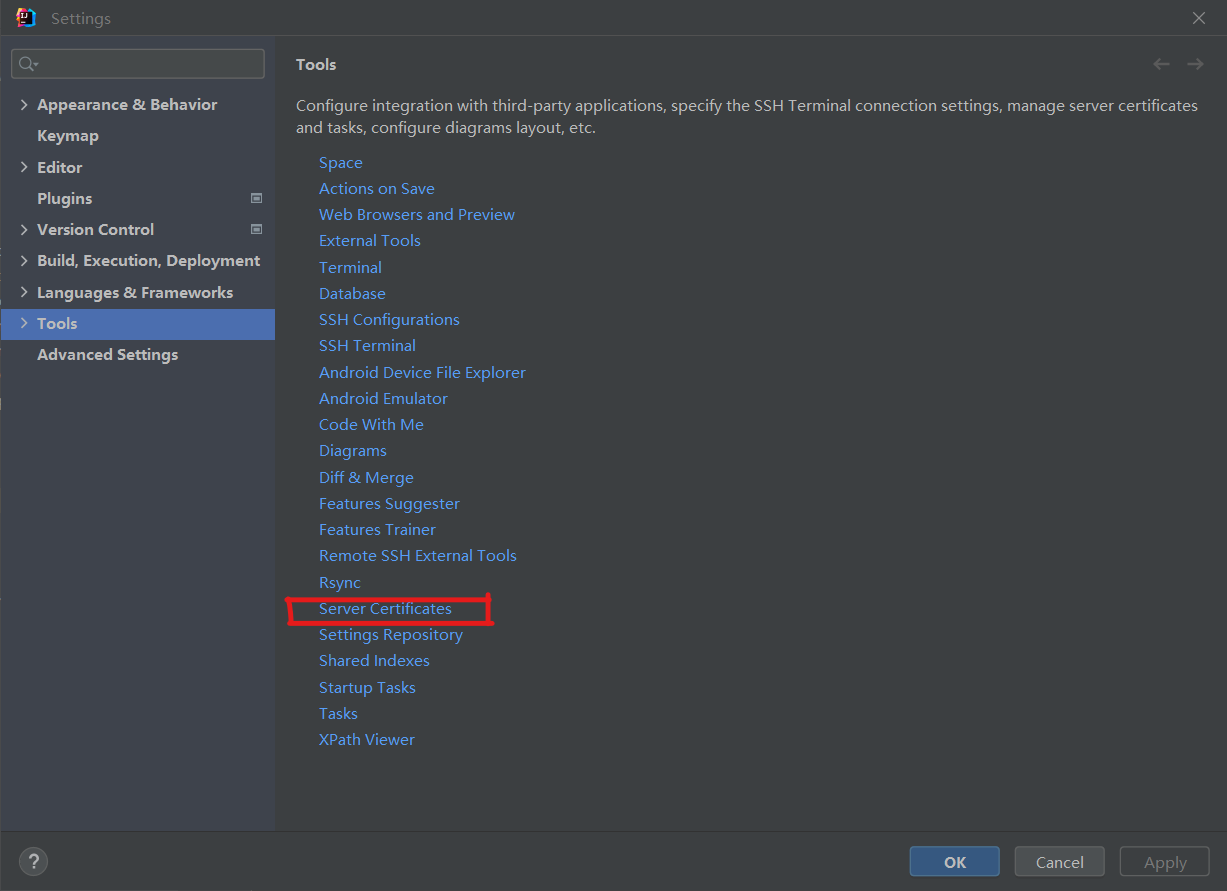The width and height of the screenshot is (1227, 891).
Task: Expand the Version Control node arrow
Action: [24, 229]
